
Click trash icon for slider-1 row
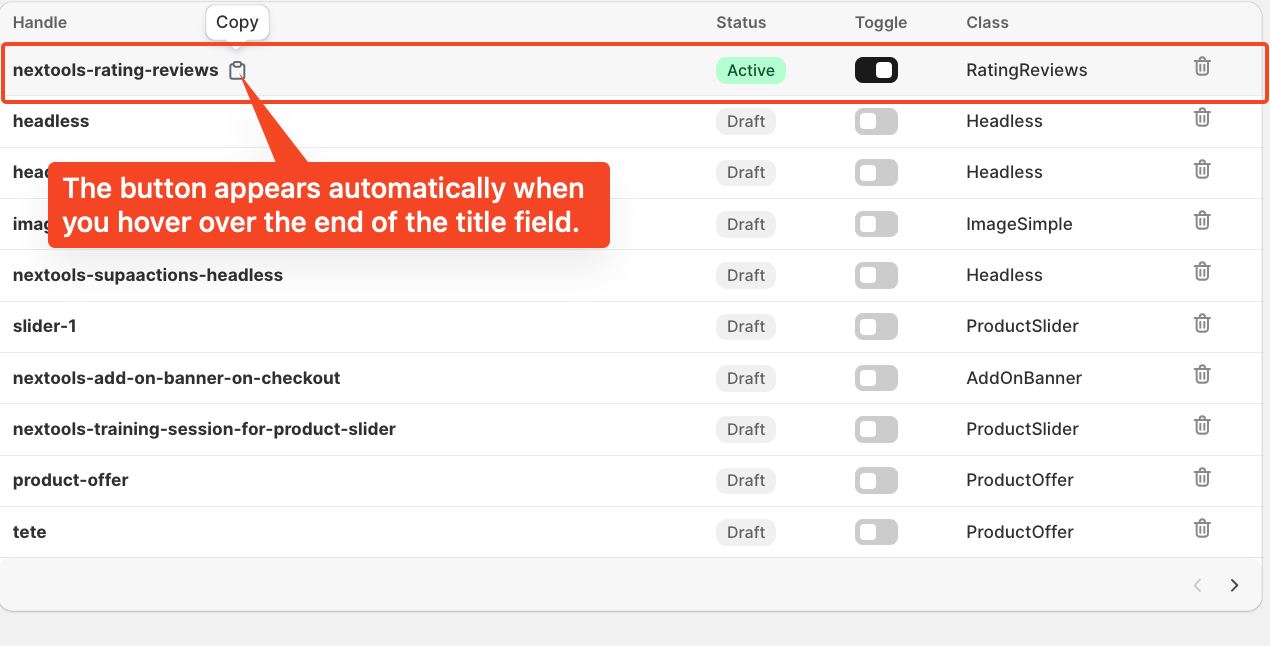pos(1202,323)
